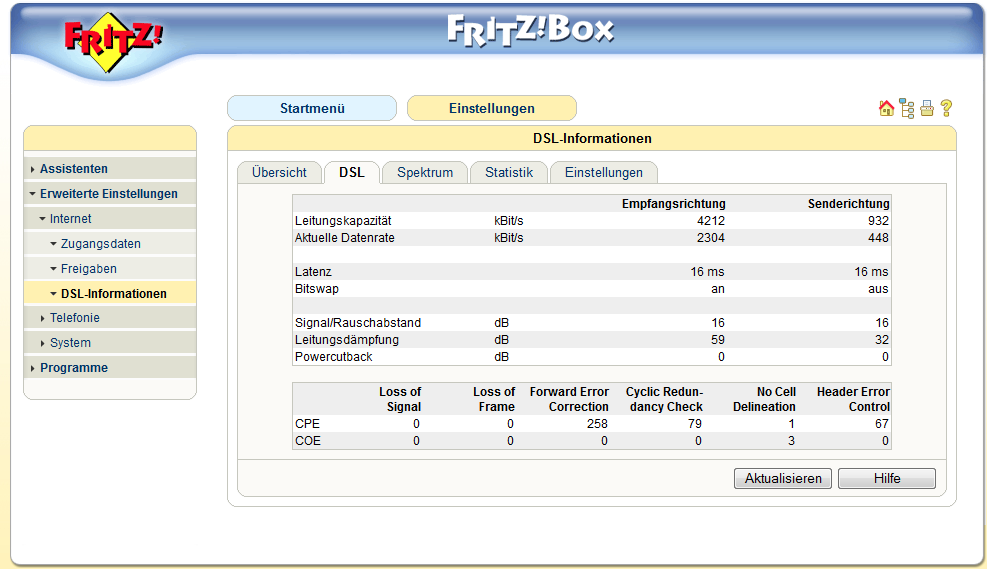Select the Internet sidebar entry
This screenshot has width=987, height=569.
(x=70, y=219)
